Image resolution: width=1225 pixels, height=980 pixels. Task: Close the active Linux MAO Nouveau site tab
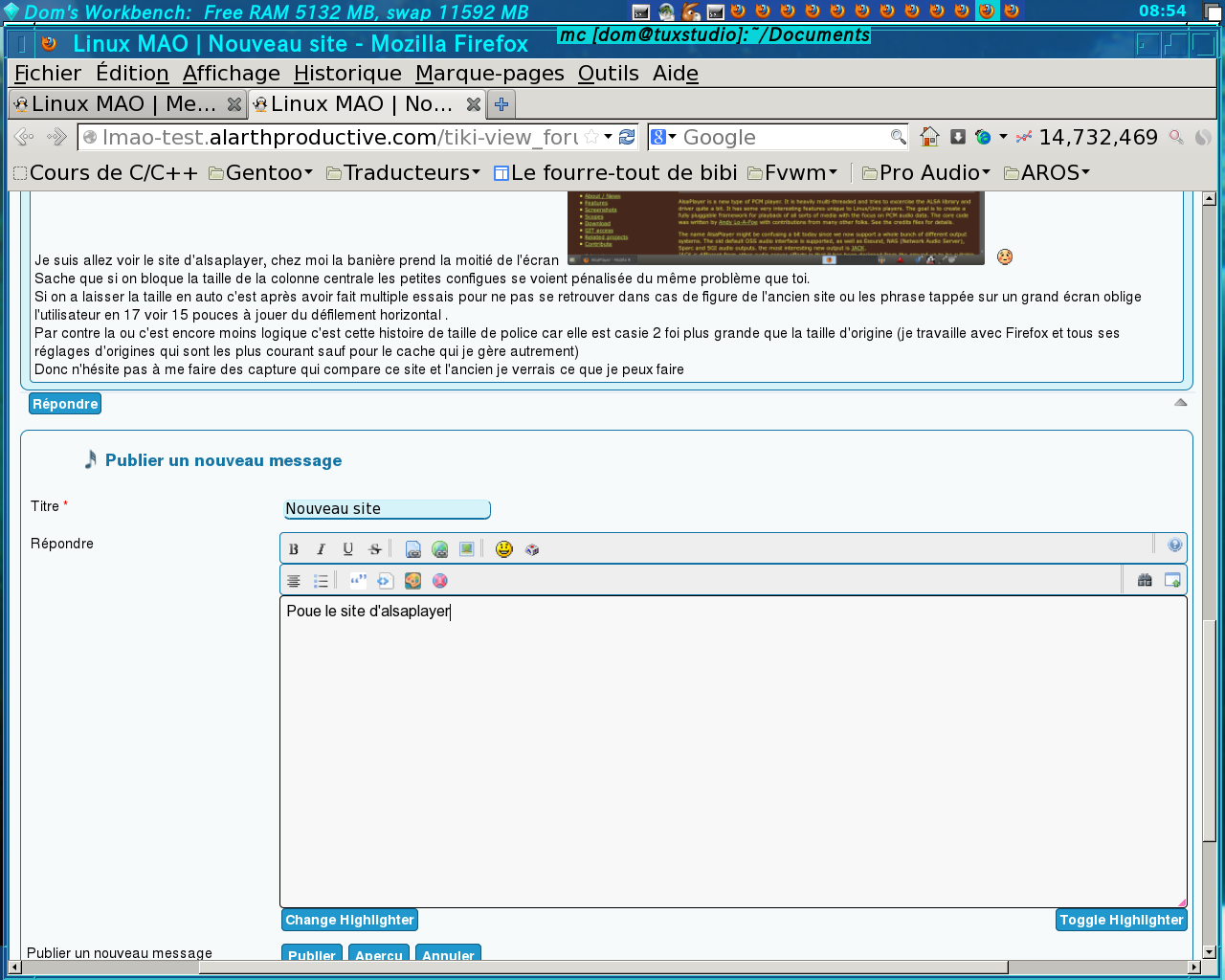pos(474,104)
